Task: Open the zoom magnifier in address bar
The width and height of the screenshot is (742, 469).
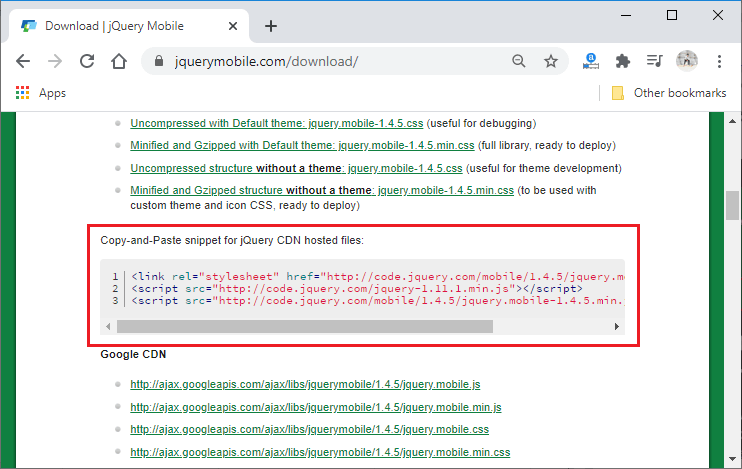Action: click(519, 61)
